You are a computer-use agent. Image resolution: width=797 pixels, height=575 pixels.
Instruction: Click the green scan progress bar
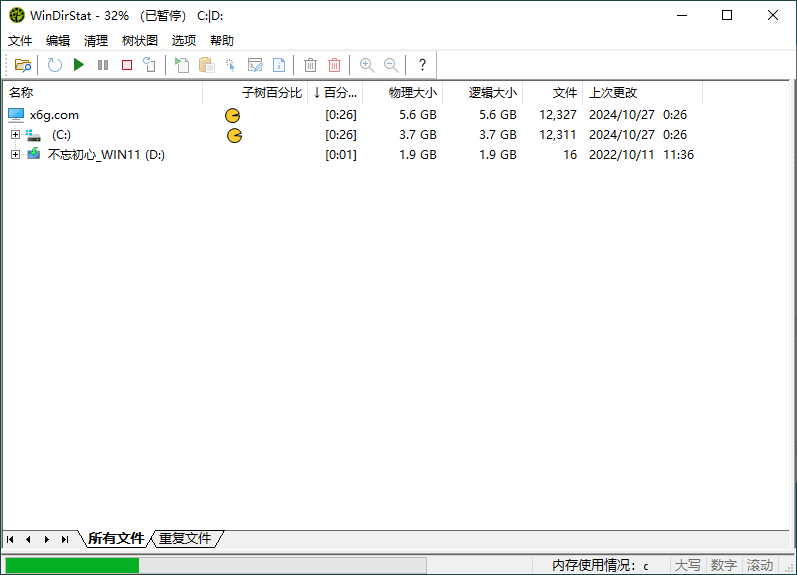[x=72, y=565]
